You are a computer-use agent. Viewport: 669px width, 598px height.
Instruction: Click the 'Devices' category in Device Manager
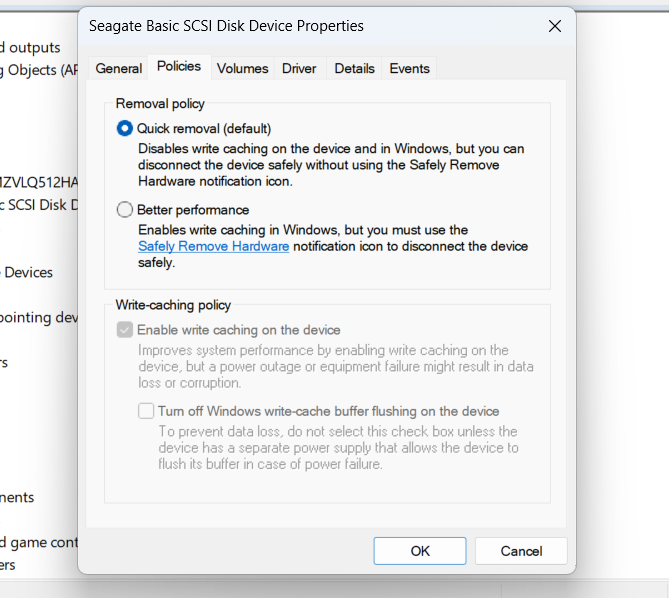point(26,273)
